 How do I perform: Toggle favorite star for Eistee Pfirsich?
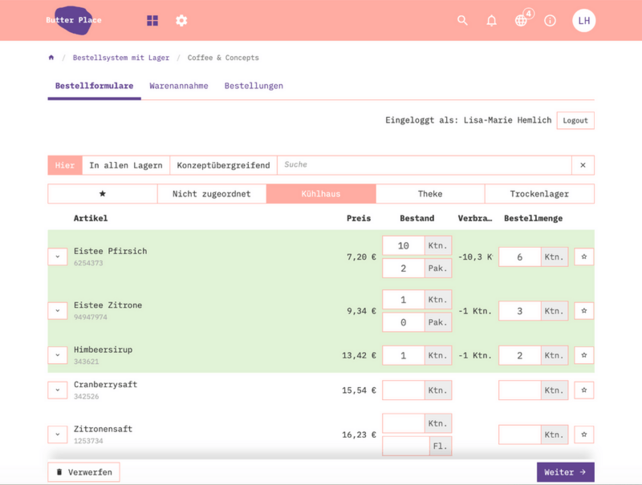[x=584, y=257]
